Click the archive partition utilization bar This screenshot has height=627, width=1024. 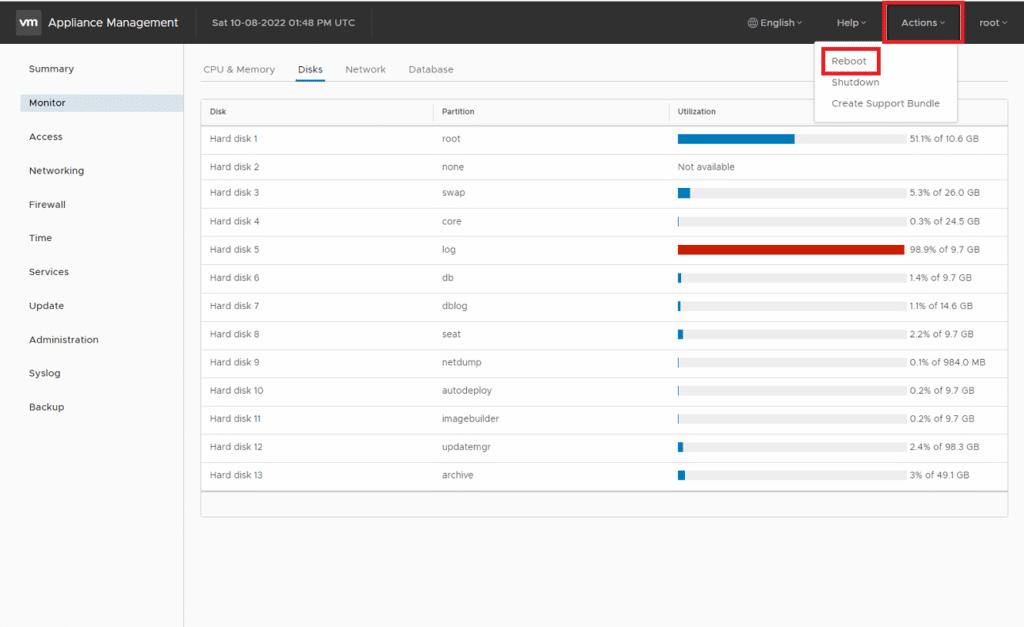click(x=792, y=475)
